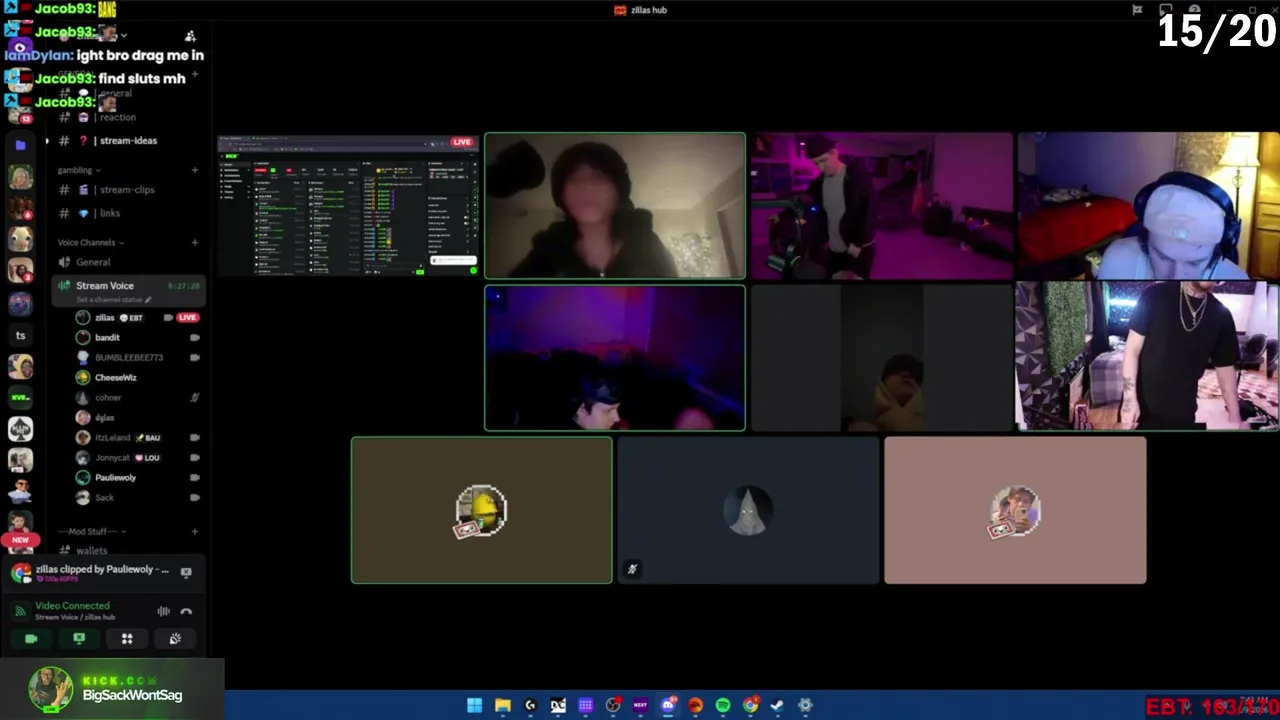Open File Explorer from taskbar

(x=502, y=705)
